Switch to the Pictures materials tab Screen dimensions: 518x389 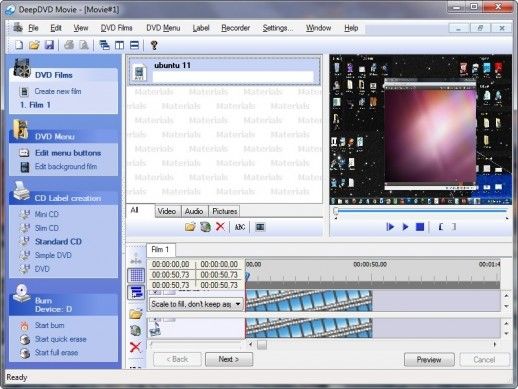pyautogui.click(x=225, y=211)
